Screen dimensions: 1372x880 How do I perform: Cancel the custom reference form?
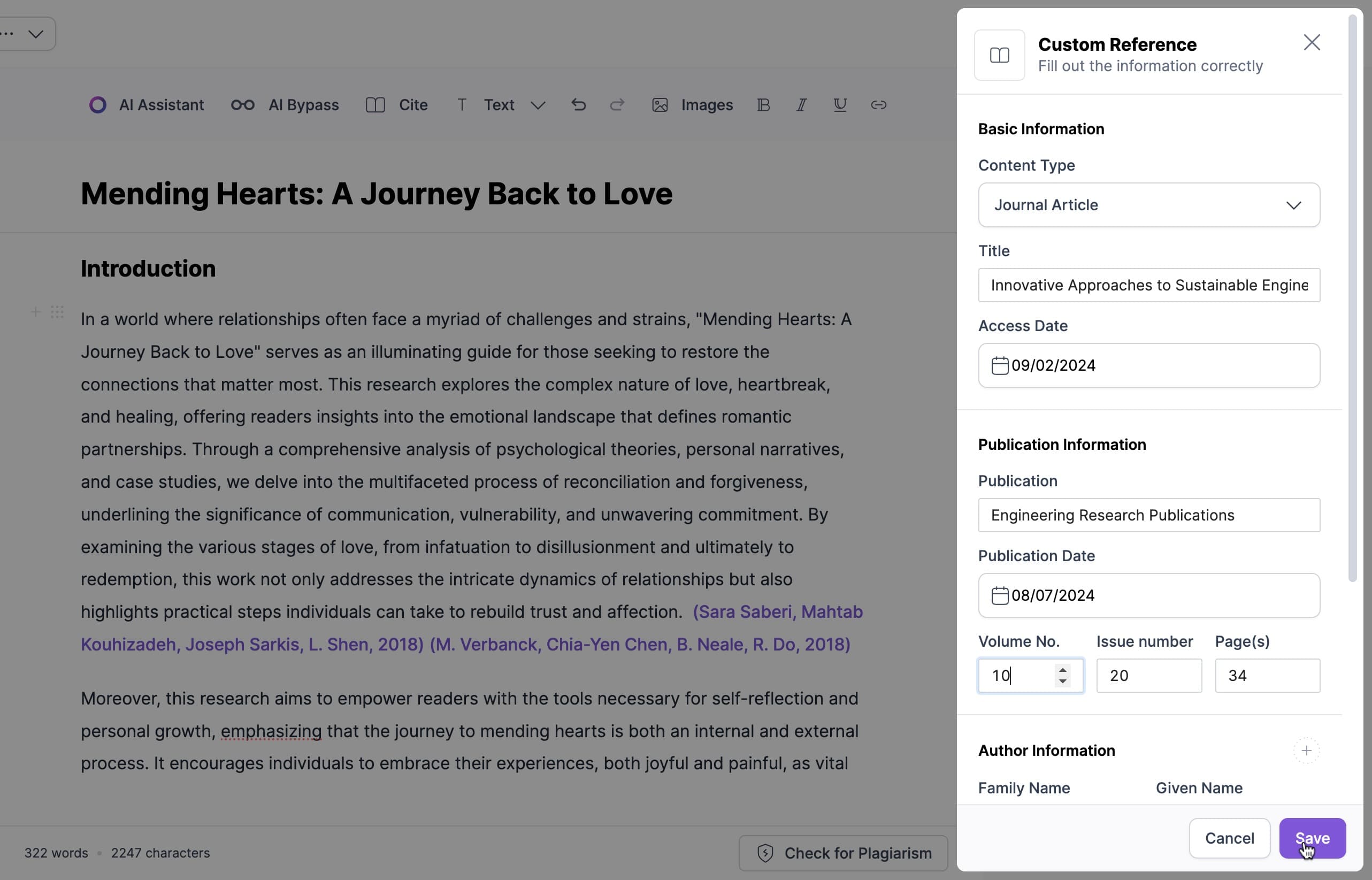(x=1229, y=838)
